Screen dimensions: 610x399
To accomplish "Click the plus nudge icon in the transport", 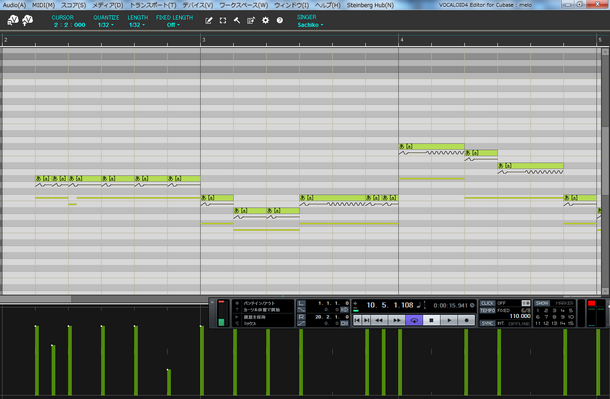I will 355,303.
